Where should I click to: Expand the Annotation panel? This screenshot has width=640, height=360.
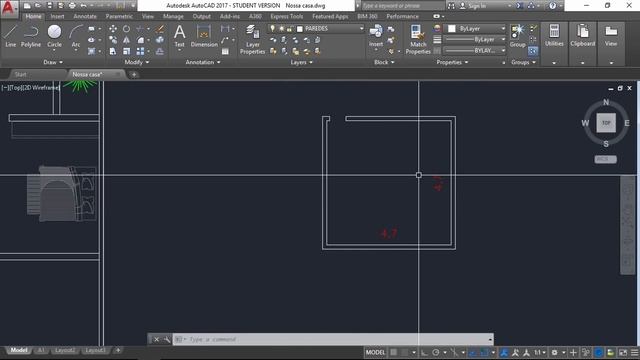coord(203,62)
